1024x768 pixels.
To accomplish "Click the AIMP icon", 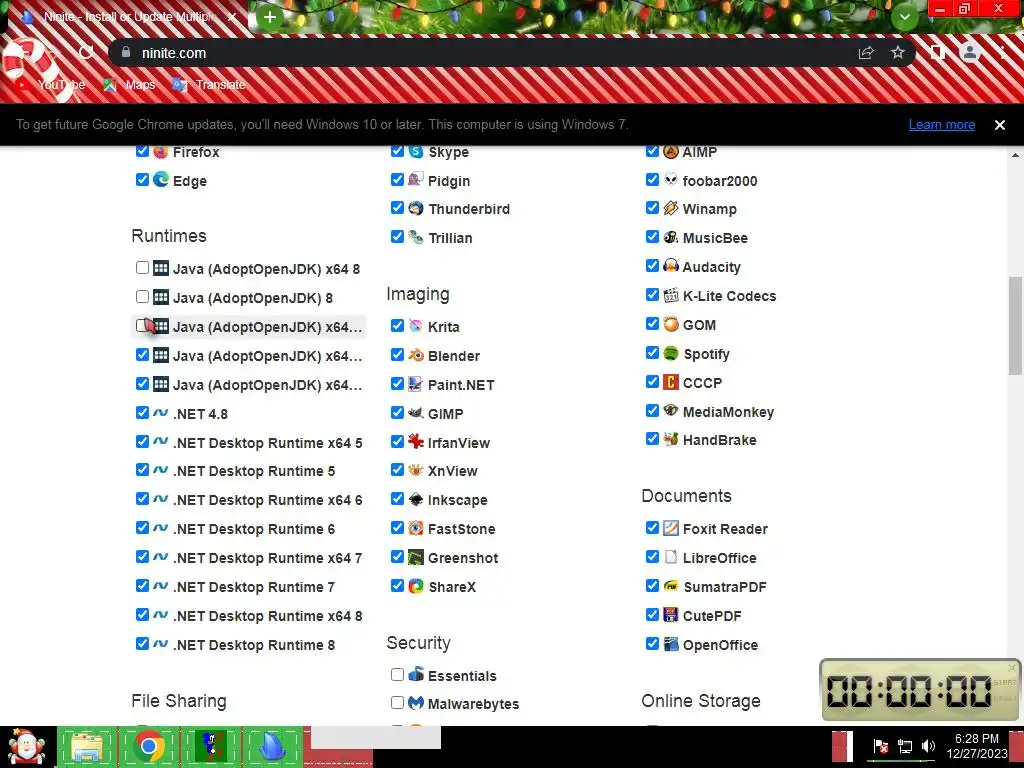I will pyautogui.click(x=671, y=152).
